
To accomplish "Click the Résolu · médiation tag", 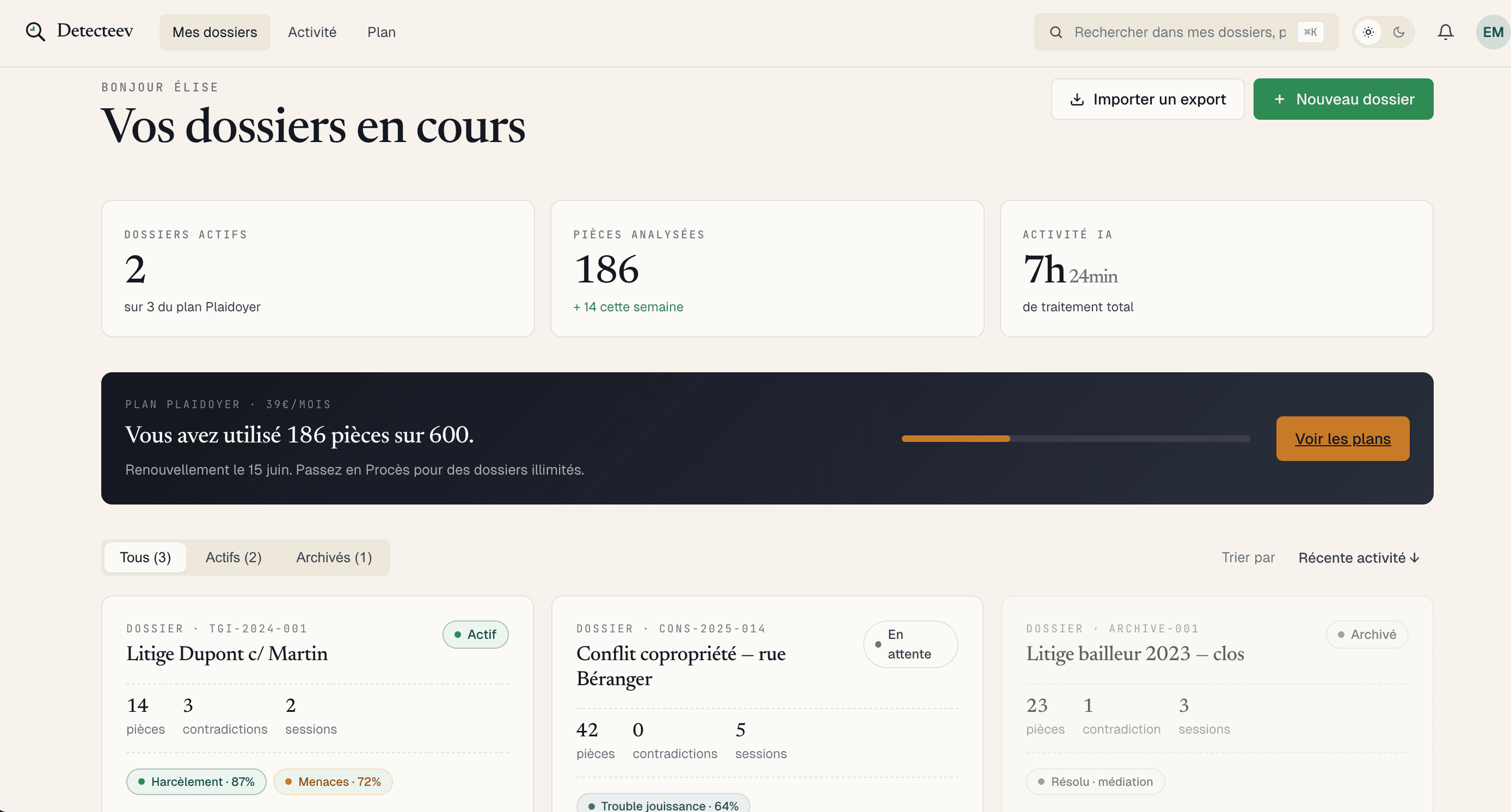I will [x=1095, y=782].
